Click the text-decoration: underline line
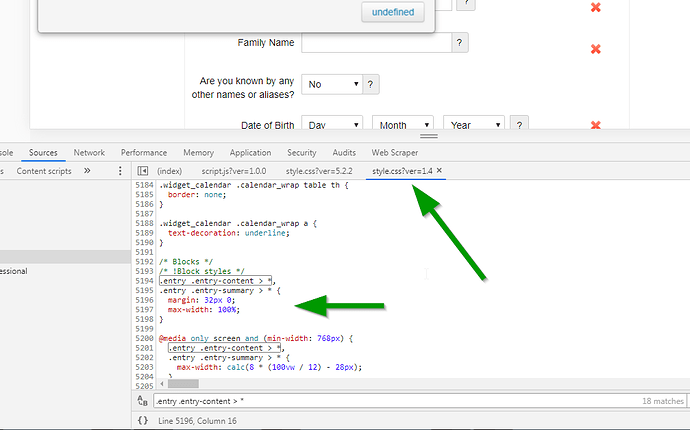 228,233
